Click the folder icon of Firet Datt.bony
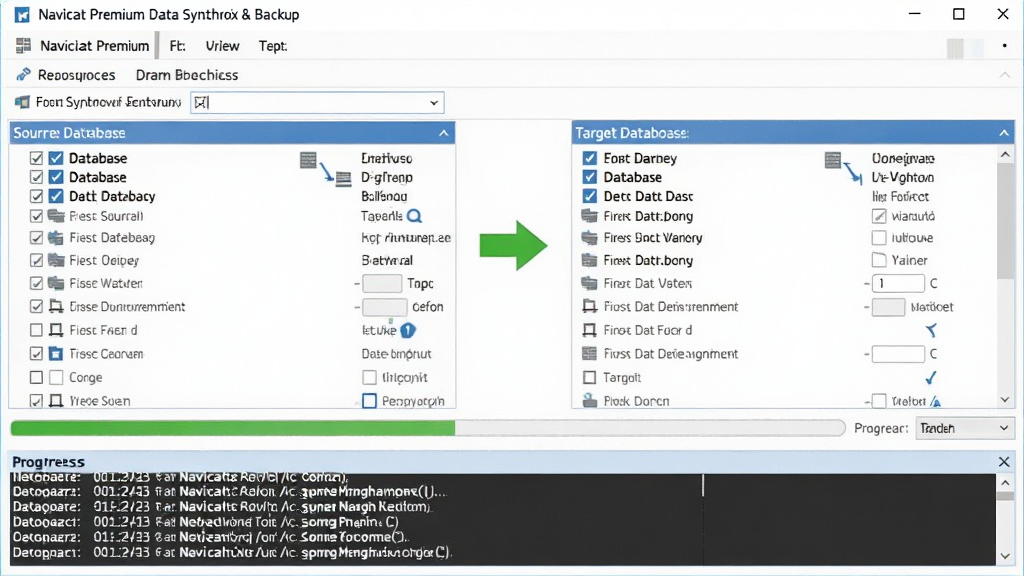Screen dimensions: 1024x576 click(590, 260)
